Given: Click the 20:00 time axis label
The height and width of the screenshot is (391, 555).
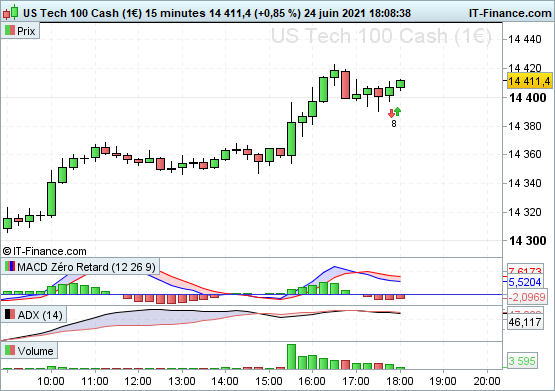Looking at the screenshot, I should point(487,381).
